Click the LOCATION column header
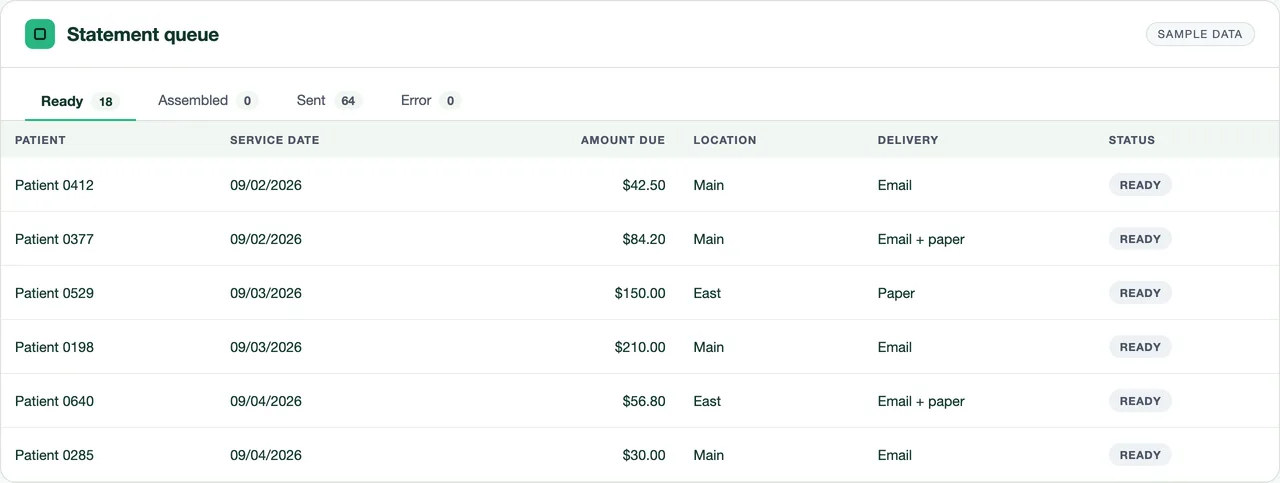Screen dimensions: 1280x483 point(725,140)
